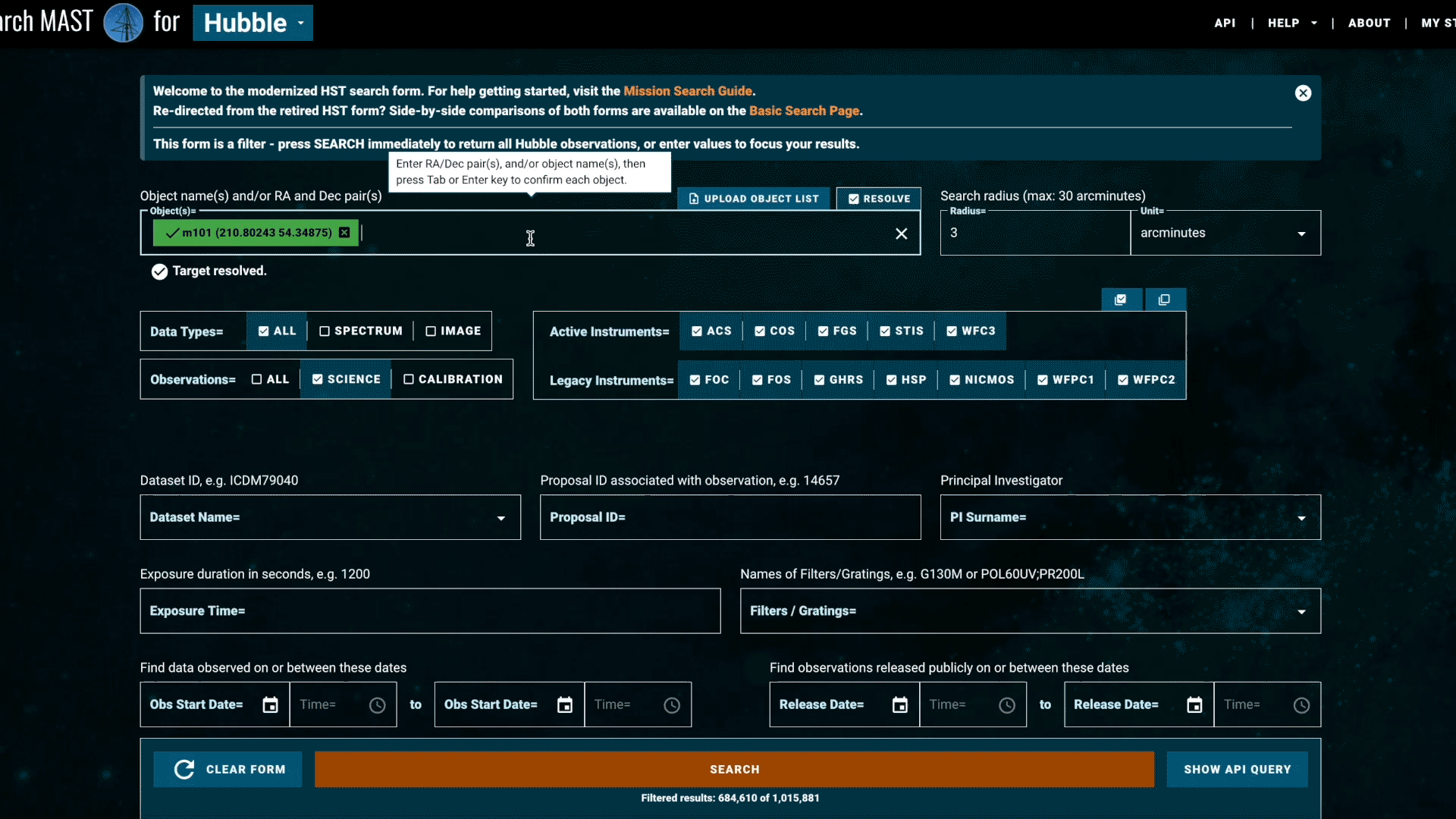Open the API menu item
The width and height of the screenshot is (1456, 819).
pyautogui.click(x=1225, y=23)
